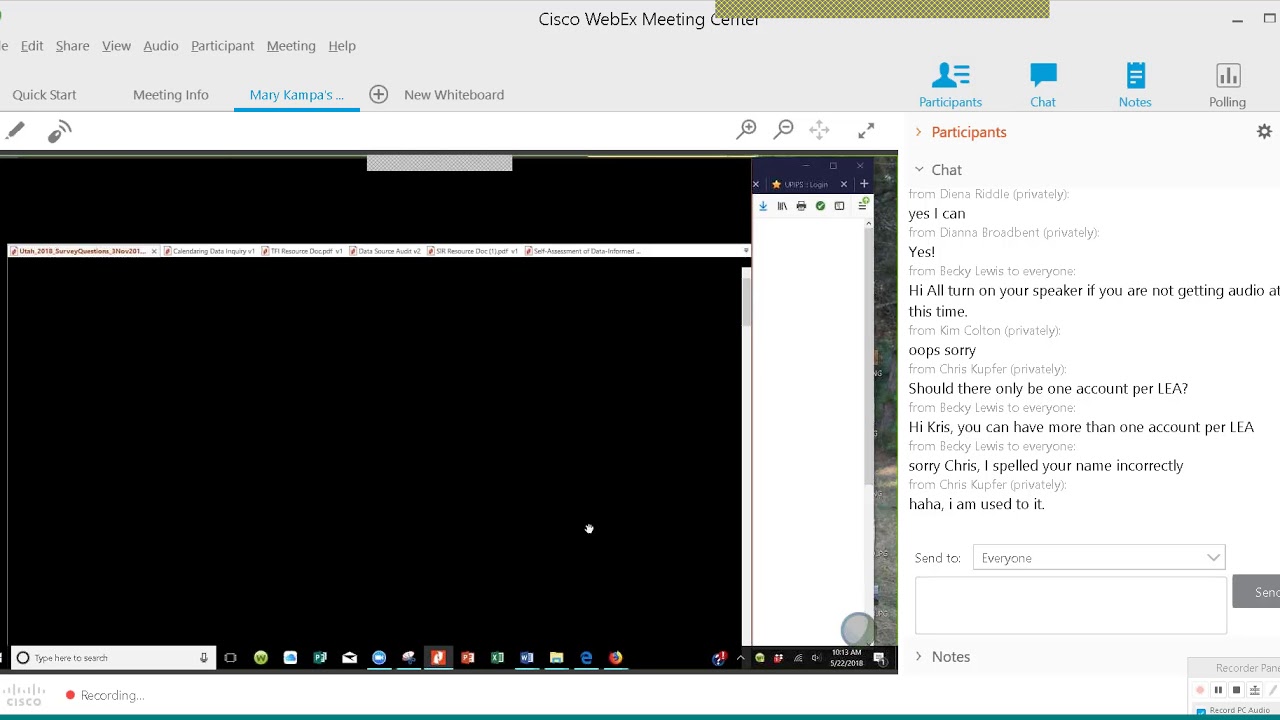Zoom out of shared content
The height and width of the screenshot is (720, 1280).
click(x=784, y=130)
